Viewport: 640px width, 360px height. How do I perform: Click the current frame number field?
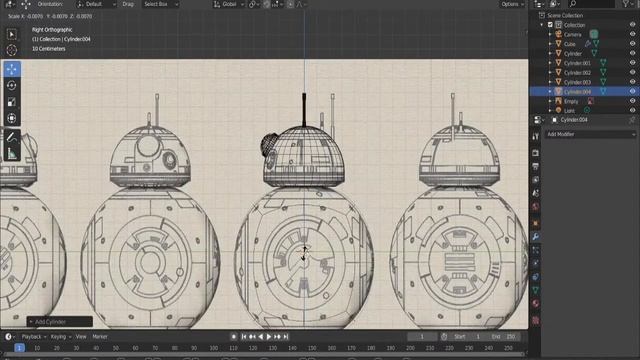click(x=422, y=337)
